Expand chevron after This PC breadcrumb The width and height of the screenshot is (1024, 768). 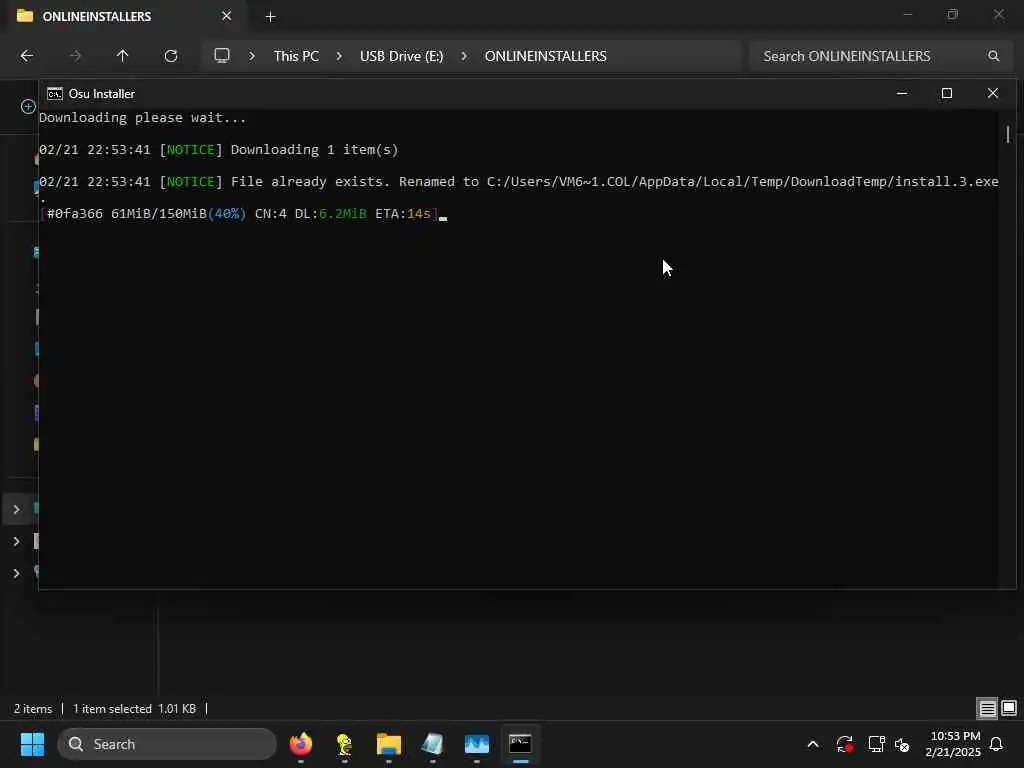click(x=339, y=56)
